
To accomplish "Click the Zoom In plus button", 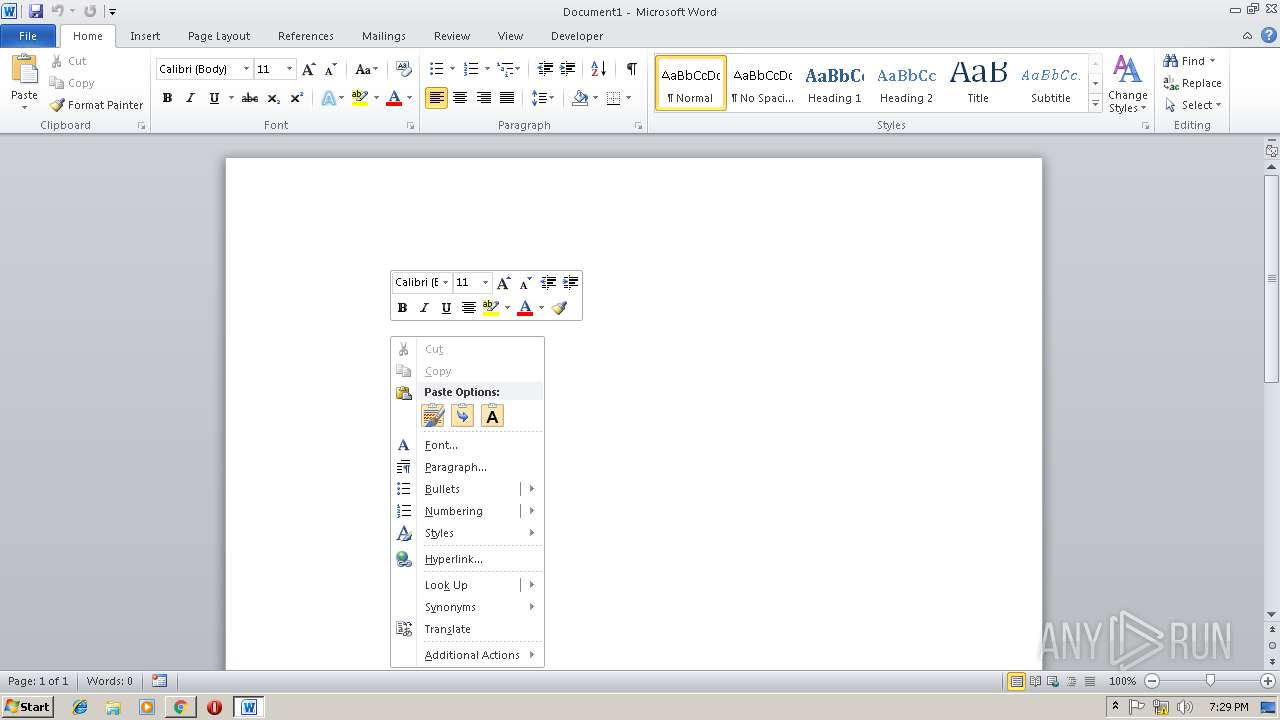I will [x=1268, y=681].
